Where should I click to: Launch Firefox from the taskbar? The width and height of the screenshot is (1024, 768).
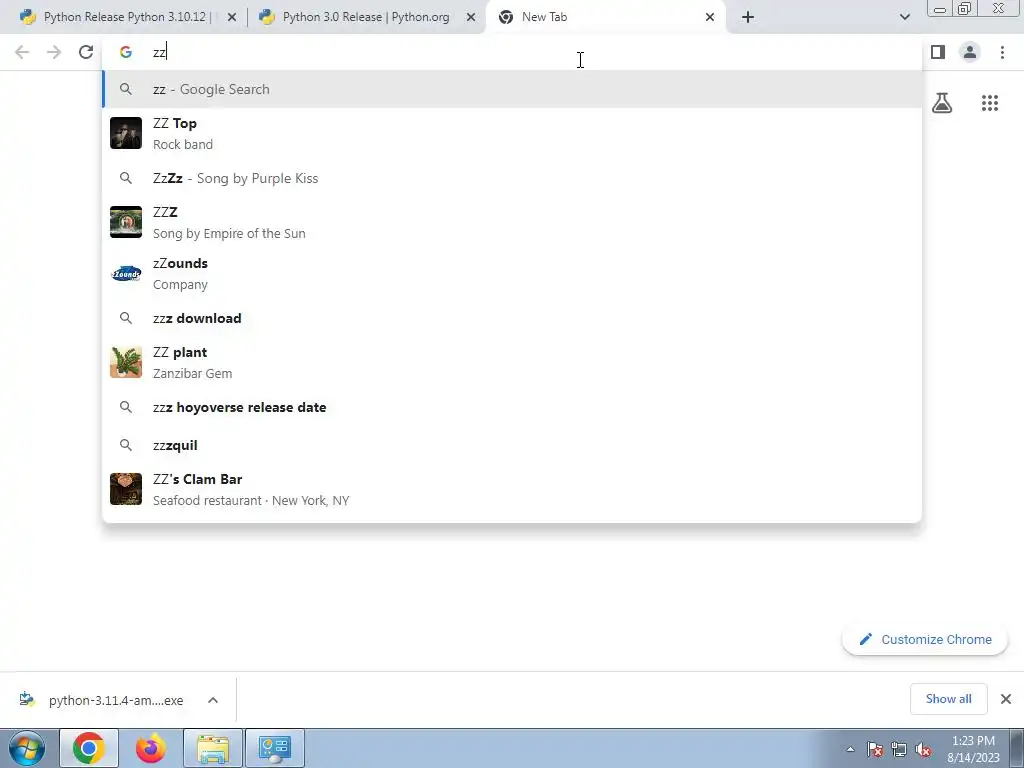(151, 748)
